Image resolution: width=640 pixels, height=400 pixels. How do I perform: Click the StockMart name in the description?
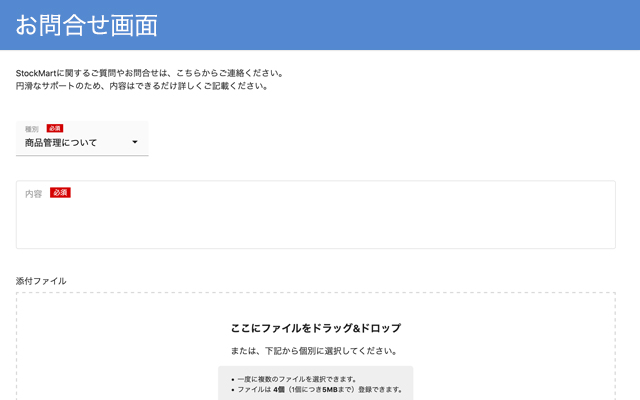pyautogui.click(x=40, y=73)
